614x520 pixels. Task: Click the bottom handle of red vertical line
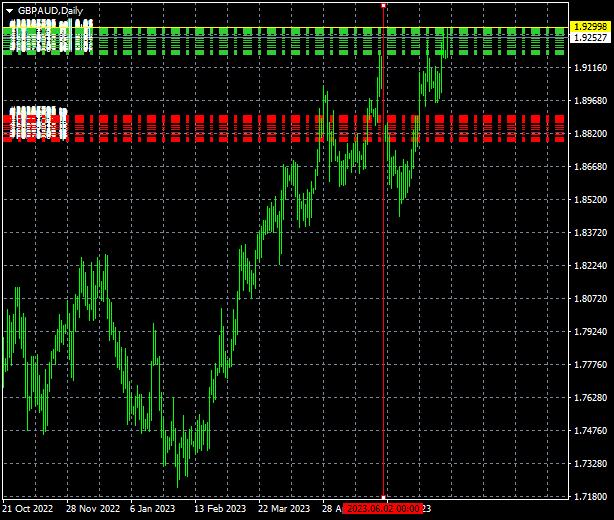point(384,497)
